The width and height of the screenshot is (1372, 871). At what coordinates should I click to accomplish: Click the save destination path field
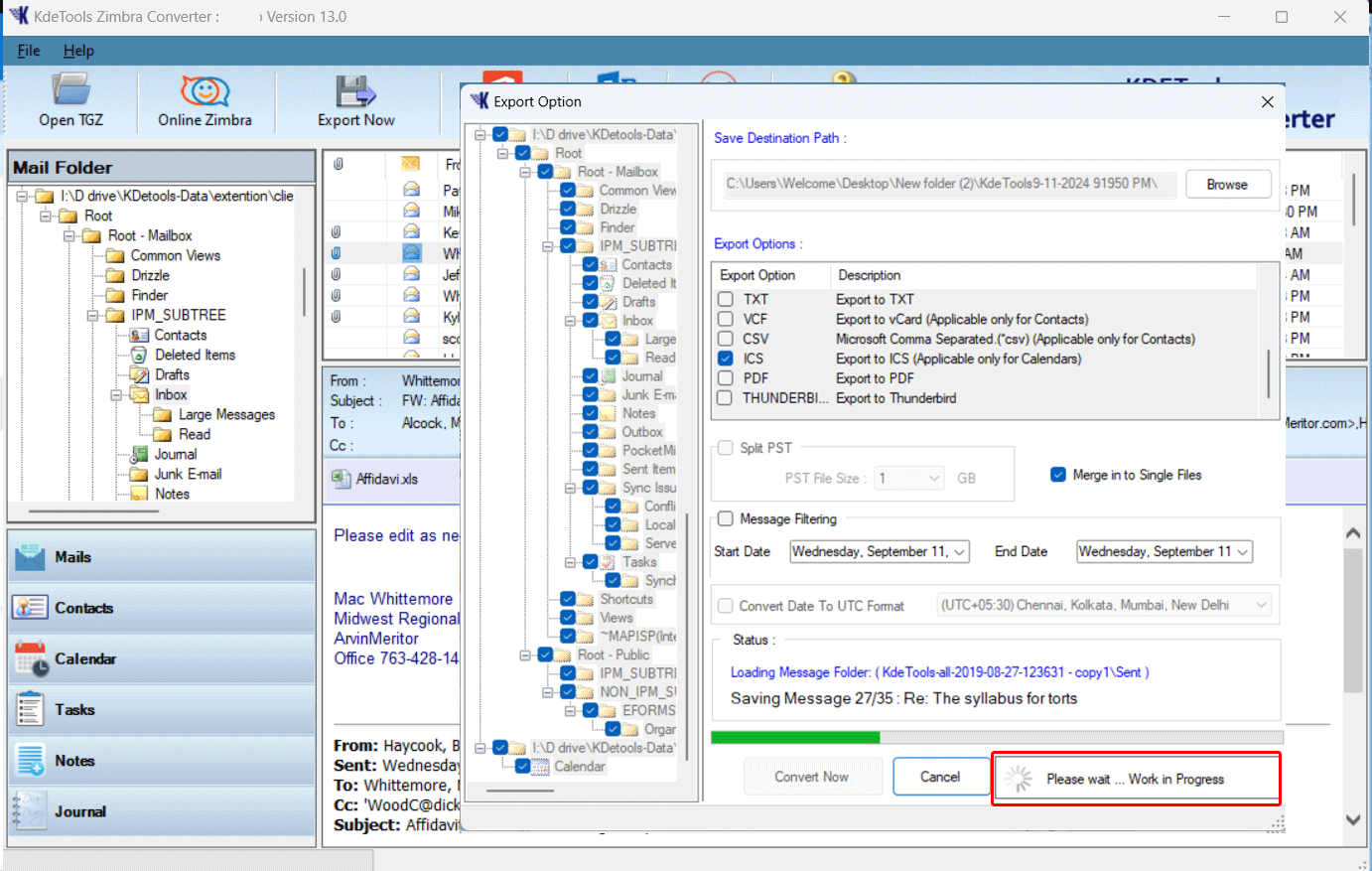[949, 184]
